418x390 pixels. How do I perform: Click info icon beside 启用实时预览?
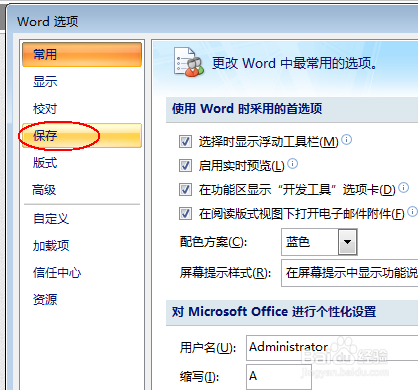[293, 164]
